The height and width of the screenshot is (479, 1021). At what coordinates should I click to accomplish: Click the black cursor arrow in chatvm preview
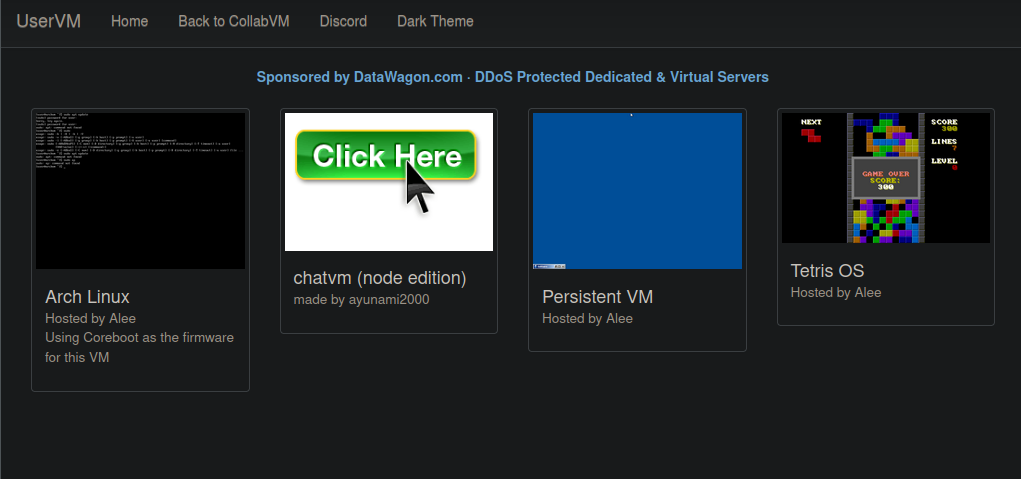click(418, 187)
